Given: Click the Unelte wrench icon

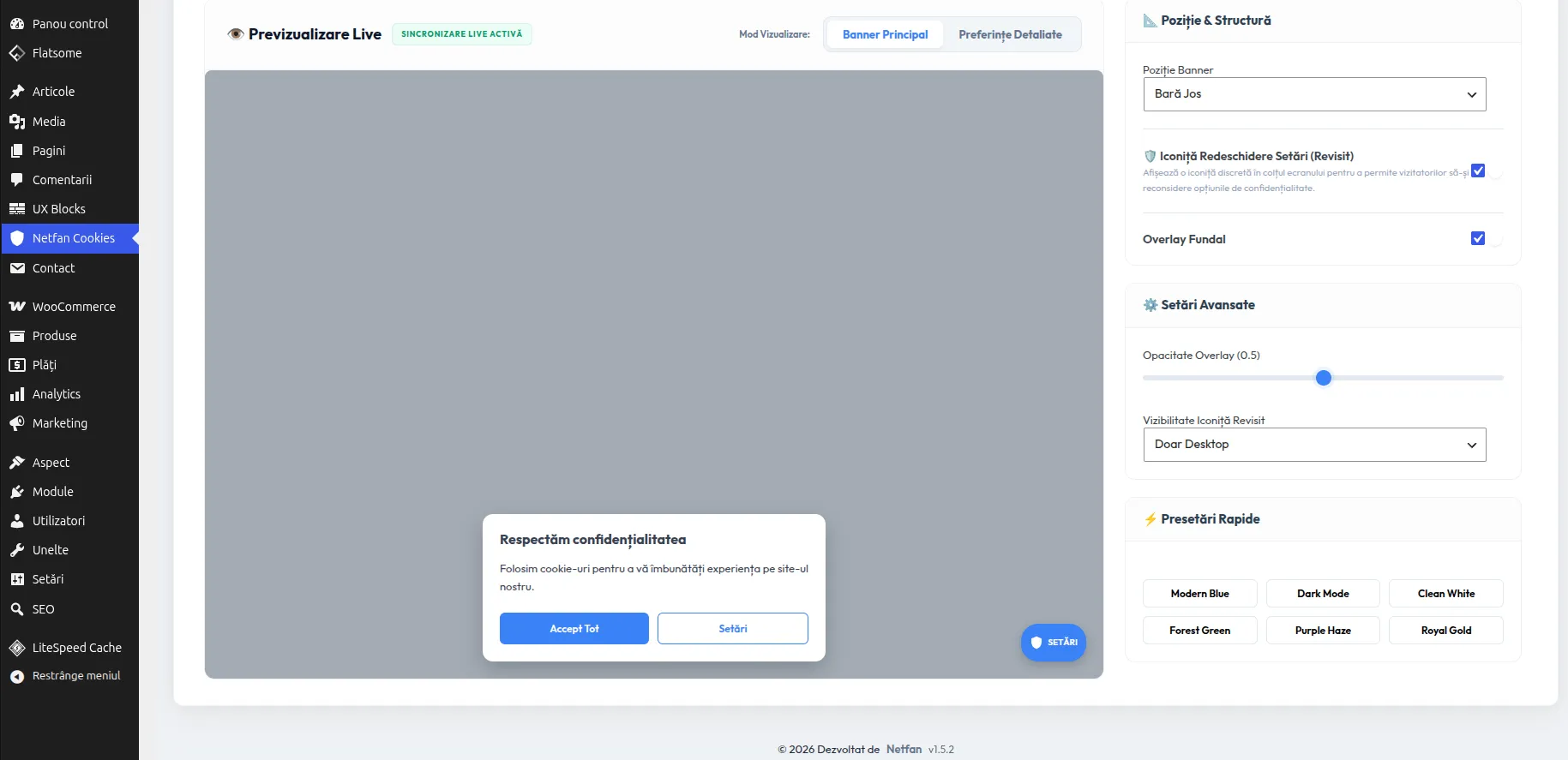Looking at the screenshot, I should (17, 550).
